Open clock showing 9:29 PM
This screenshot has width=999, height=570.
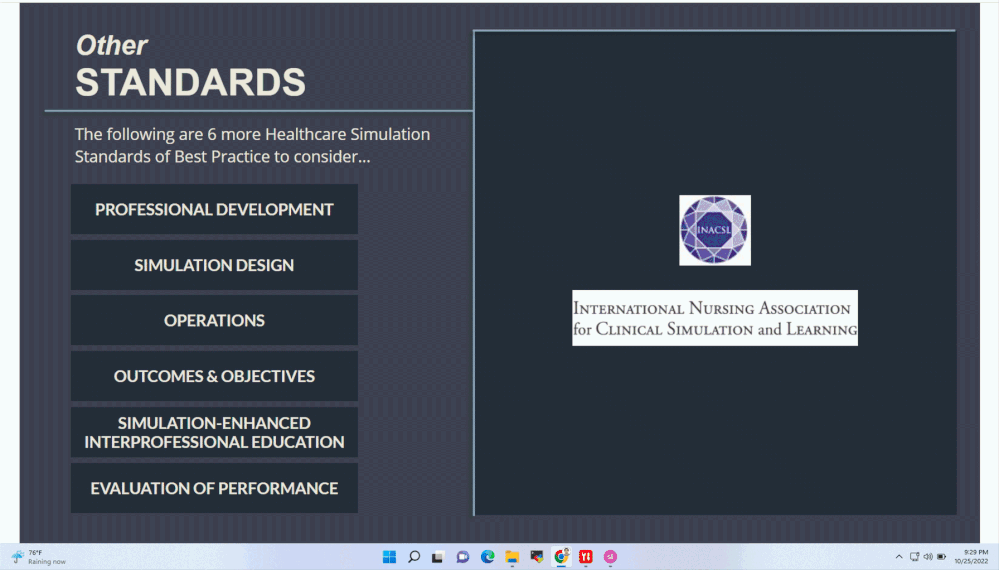(972, 557)
